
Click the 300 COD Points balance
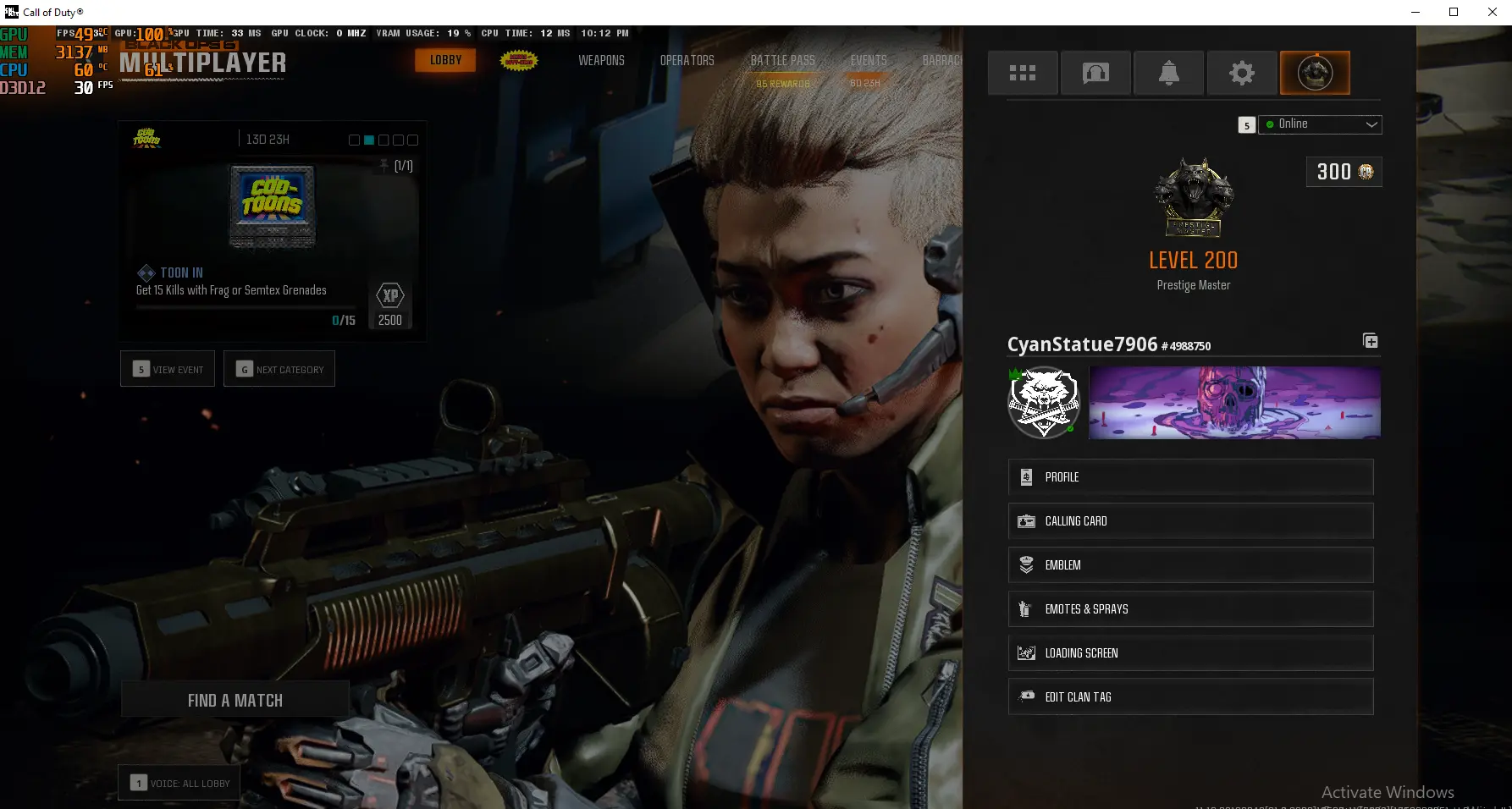coord(1344,172)
